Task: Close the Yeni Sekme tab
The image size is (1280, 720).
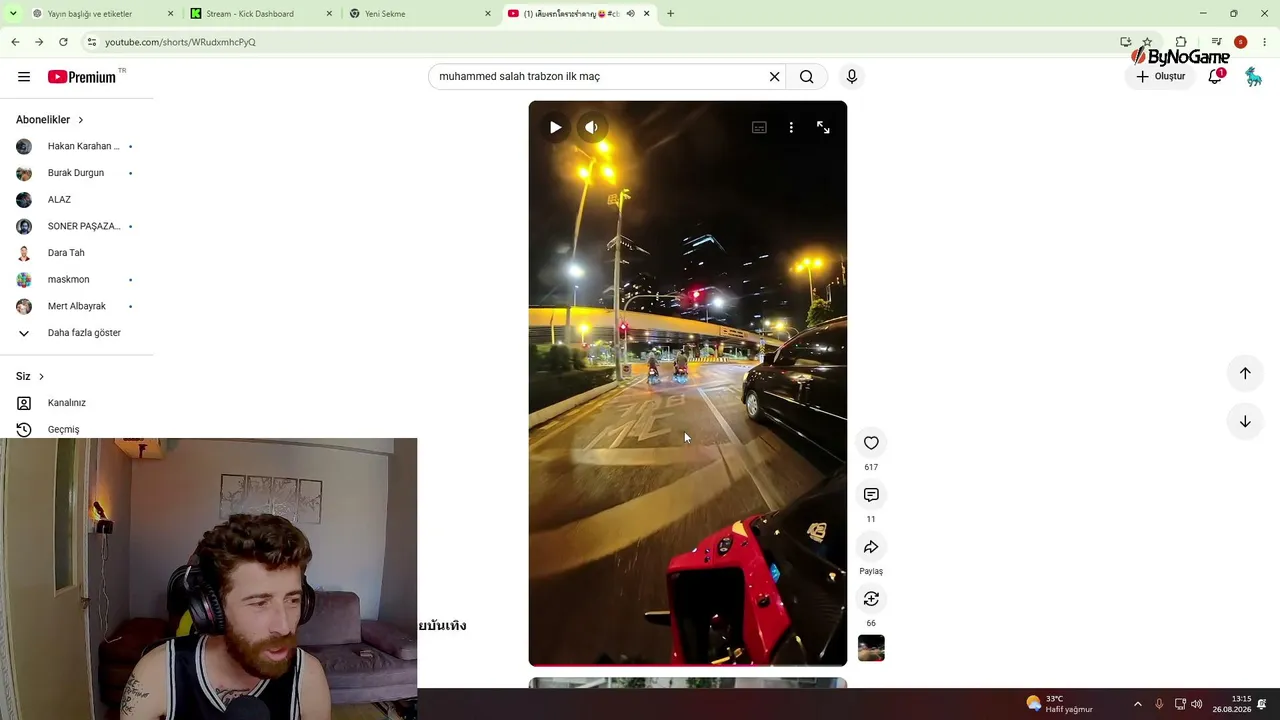Action: click(488, 14)
